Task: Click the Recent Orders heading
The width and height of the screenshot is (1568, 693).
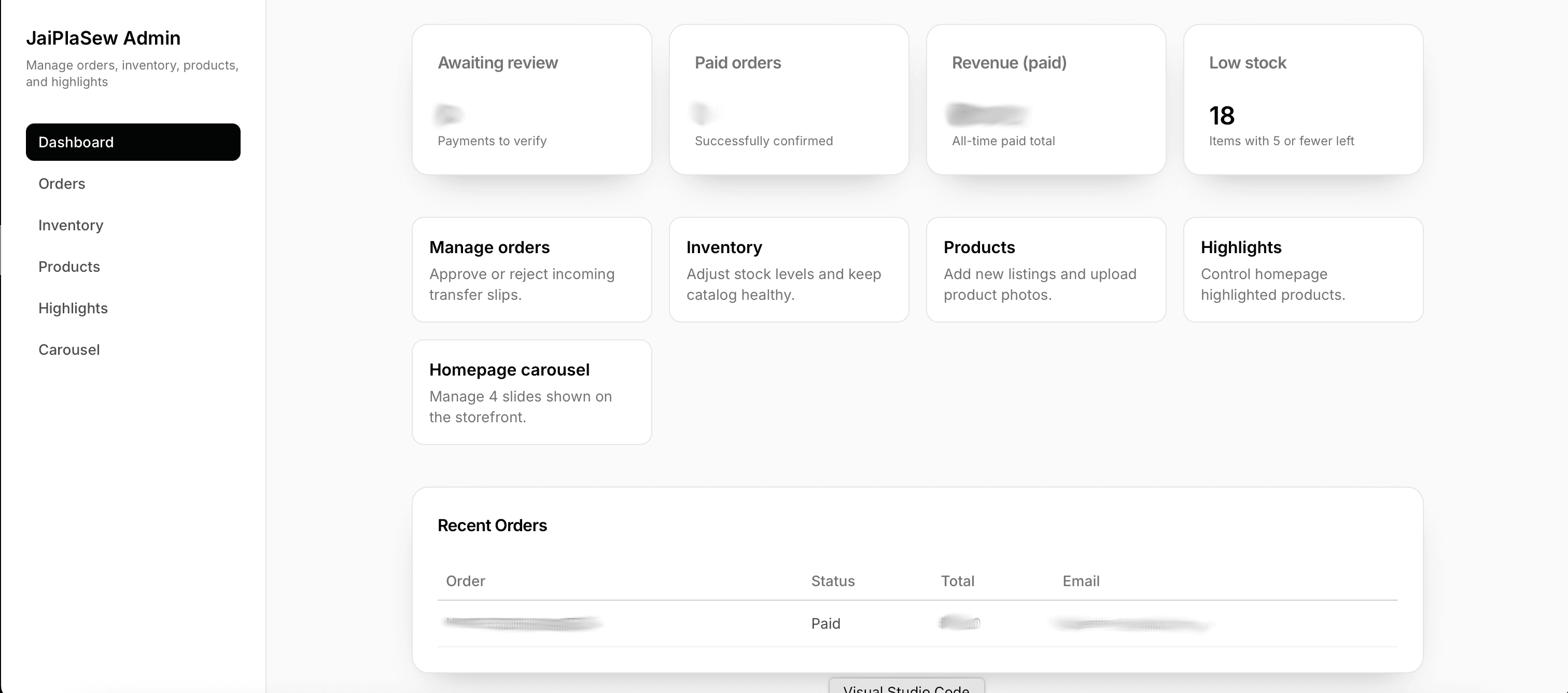Action: click(492, 525)
